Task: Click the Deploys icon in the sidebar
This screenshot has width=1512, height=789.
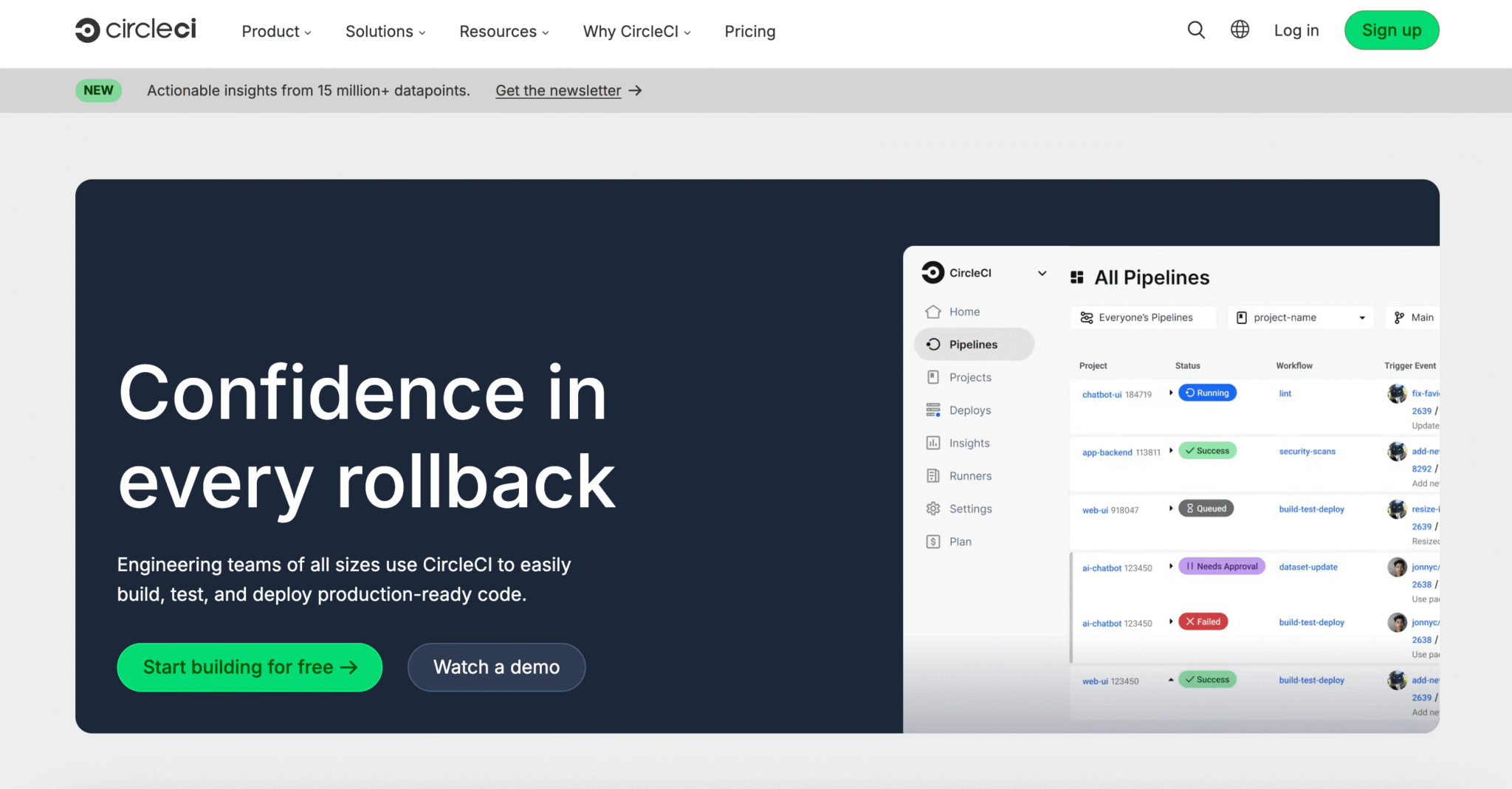Action: 933,410
